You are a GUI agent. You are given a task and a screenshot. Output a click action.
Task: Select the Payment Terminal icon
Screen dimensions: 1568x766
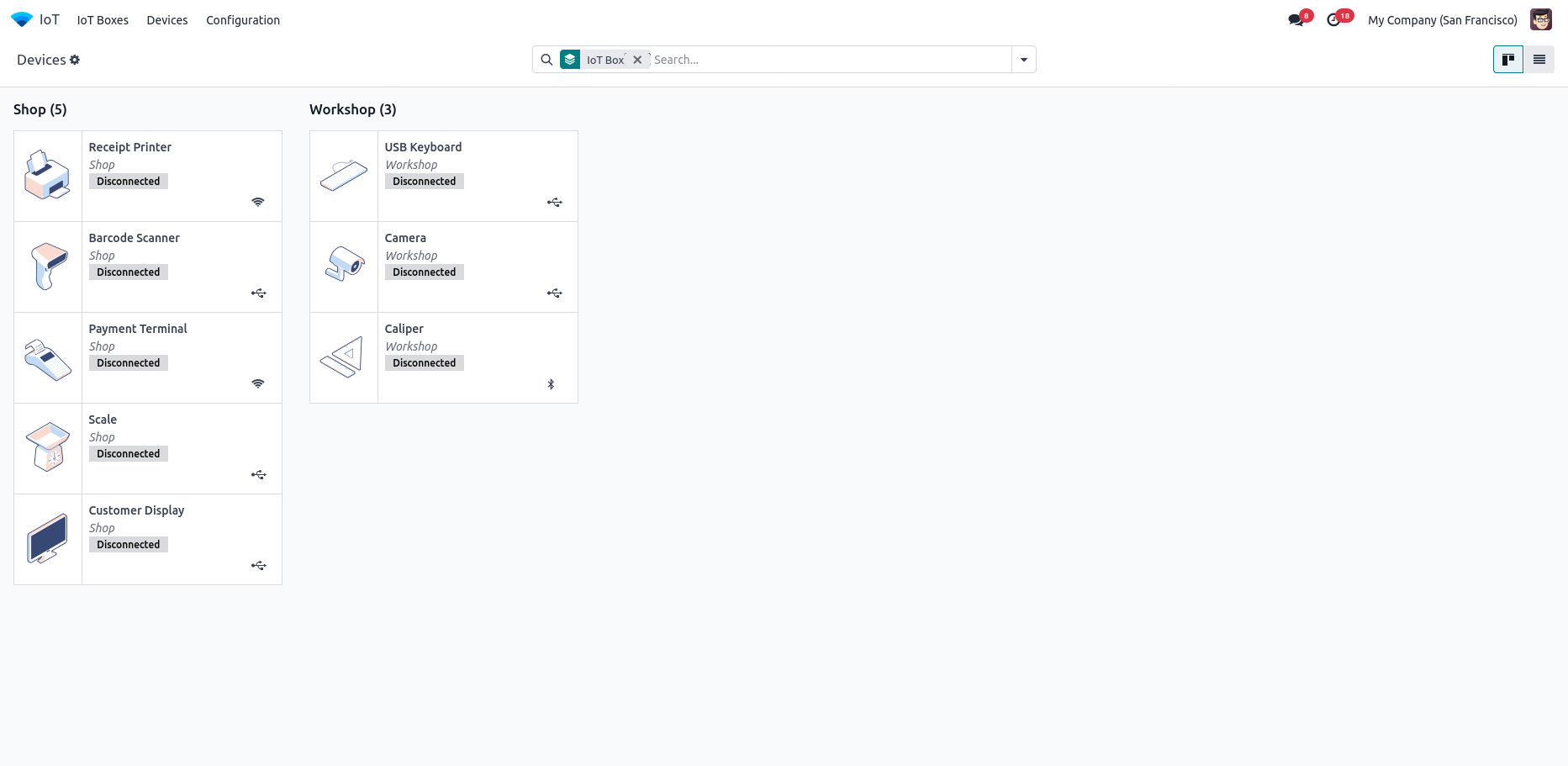point(47,358)
